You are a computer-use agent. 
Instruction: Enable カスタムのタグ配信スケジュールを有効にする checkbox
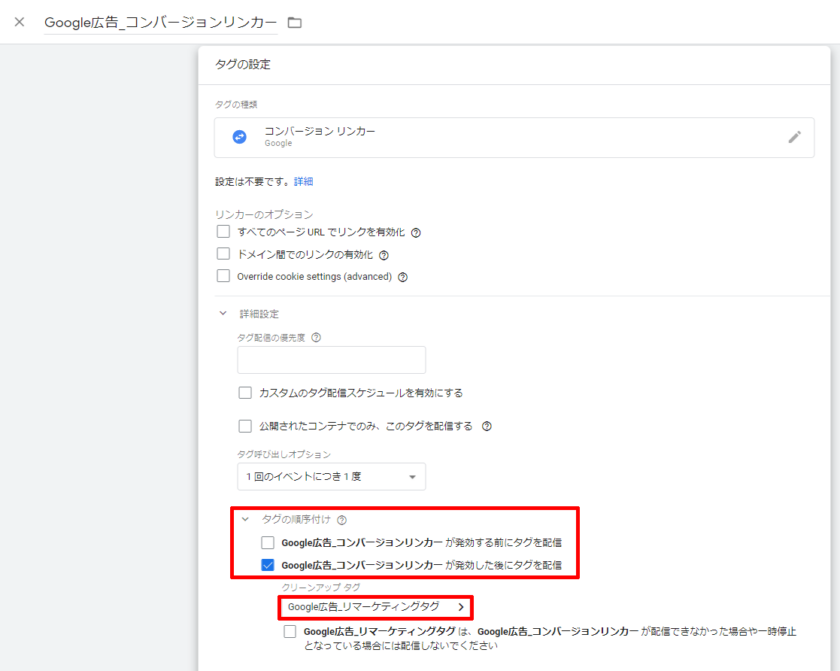coord(245,393)
